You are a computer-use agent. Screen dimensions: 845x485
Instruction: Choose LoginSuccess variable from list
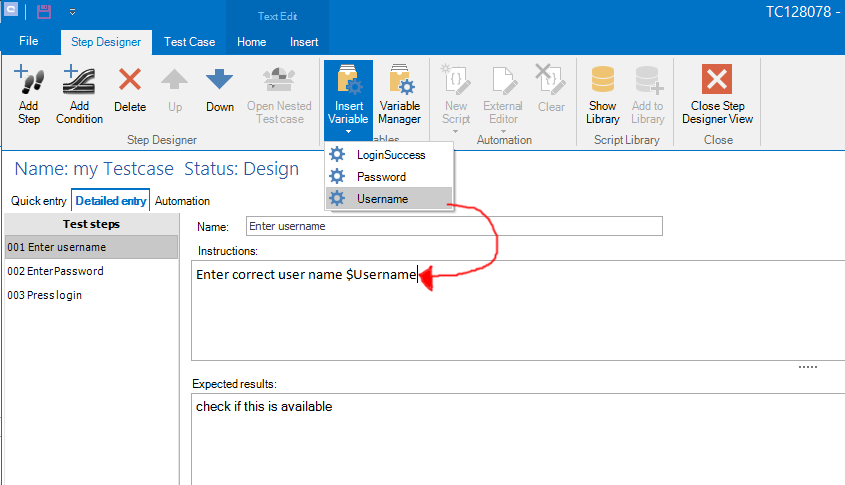coord(390,155)
